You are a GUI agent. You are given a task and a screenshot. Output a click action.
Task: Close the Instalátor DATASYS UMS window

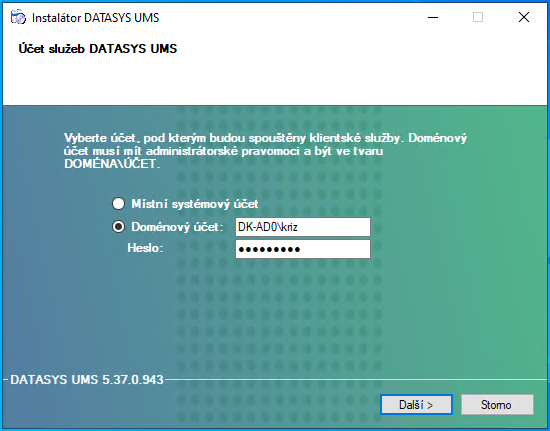tap(524, 17)
